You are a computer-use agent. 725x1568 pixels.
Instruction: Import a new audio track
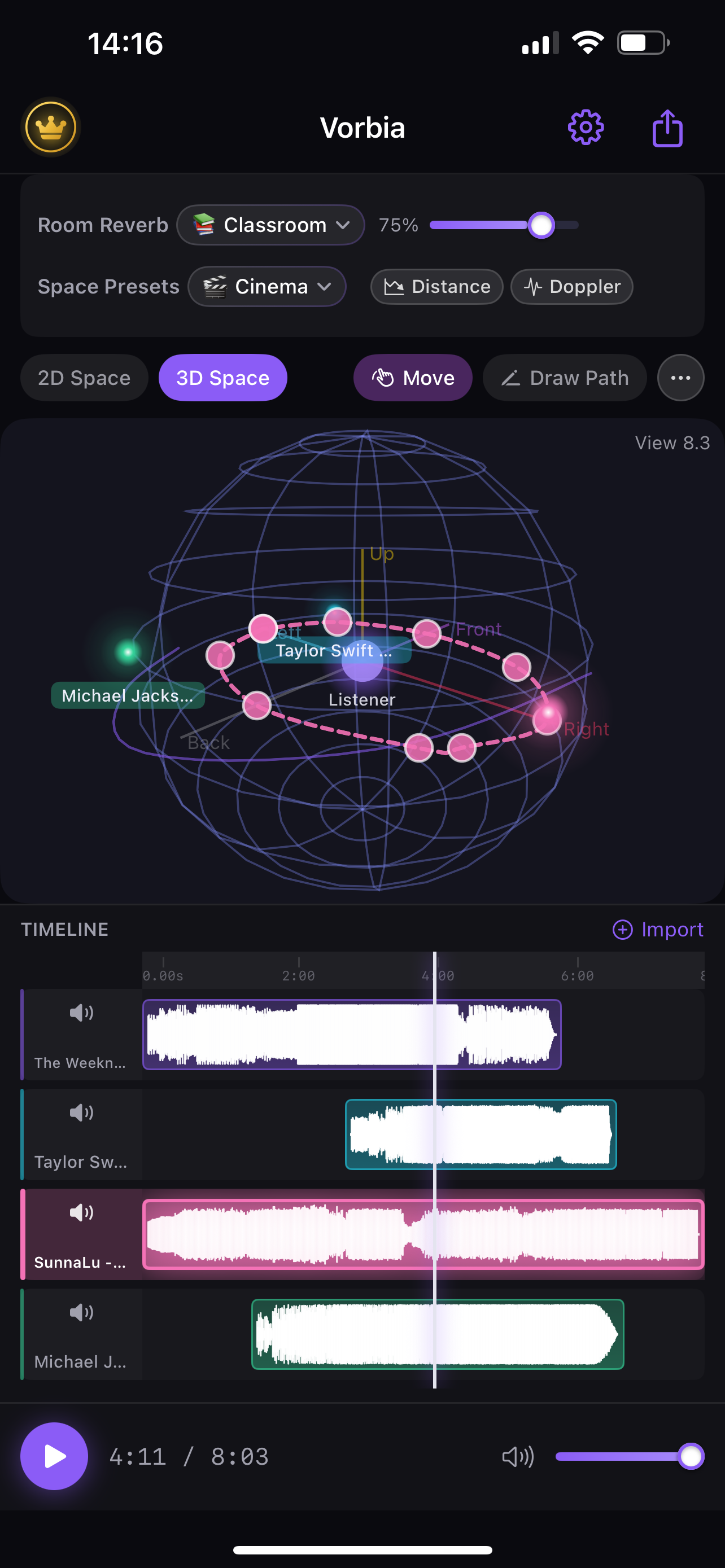tap(657, 929)
